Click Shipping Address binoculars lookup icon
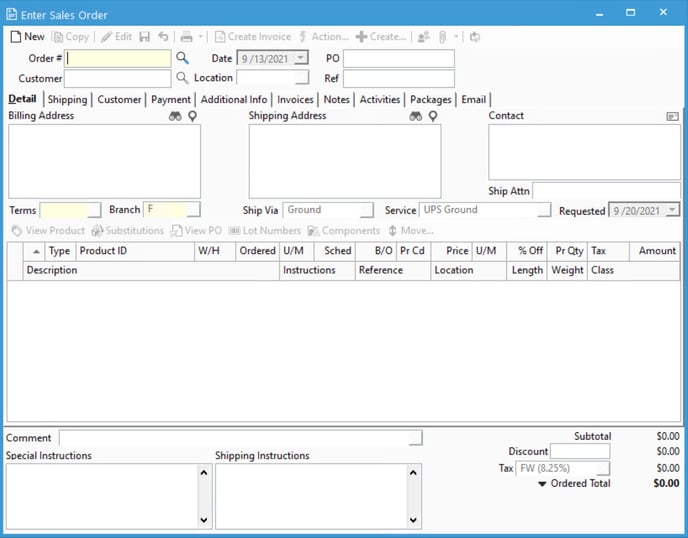The width and height of the screenshot is (688, 538). [416, 116]
